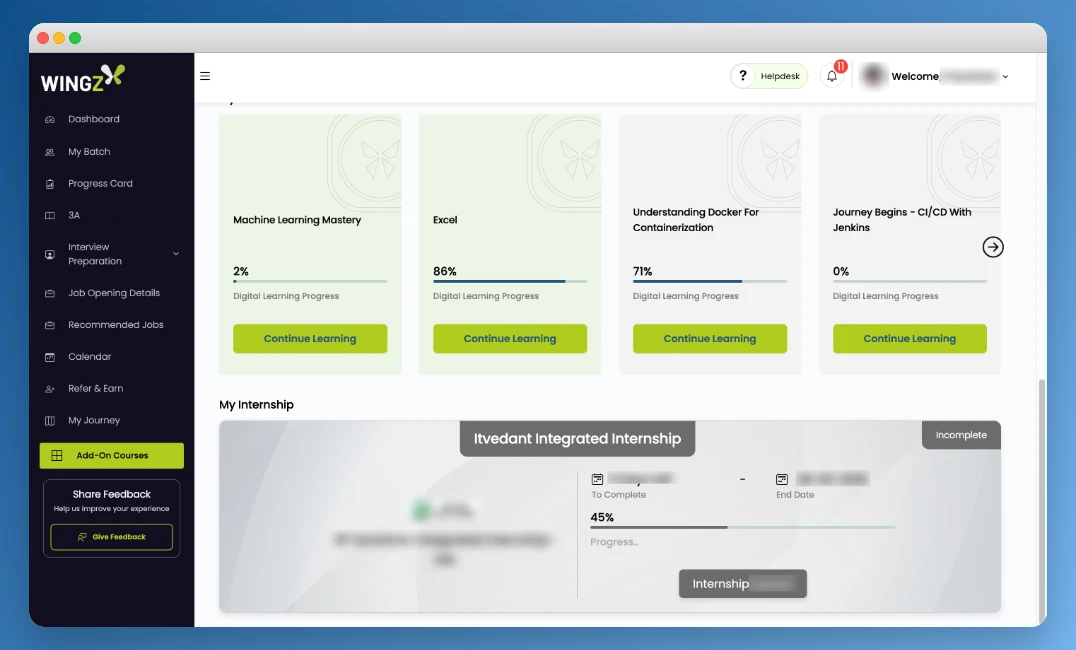Click the Progress Card icon

(50, 184)
